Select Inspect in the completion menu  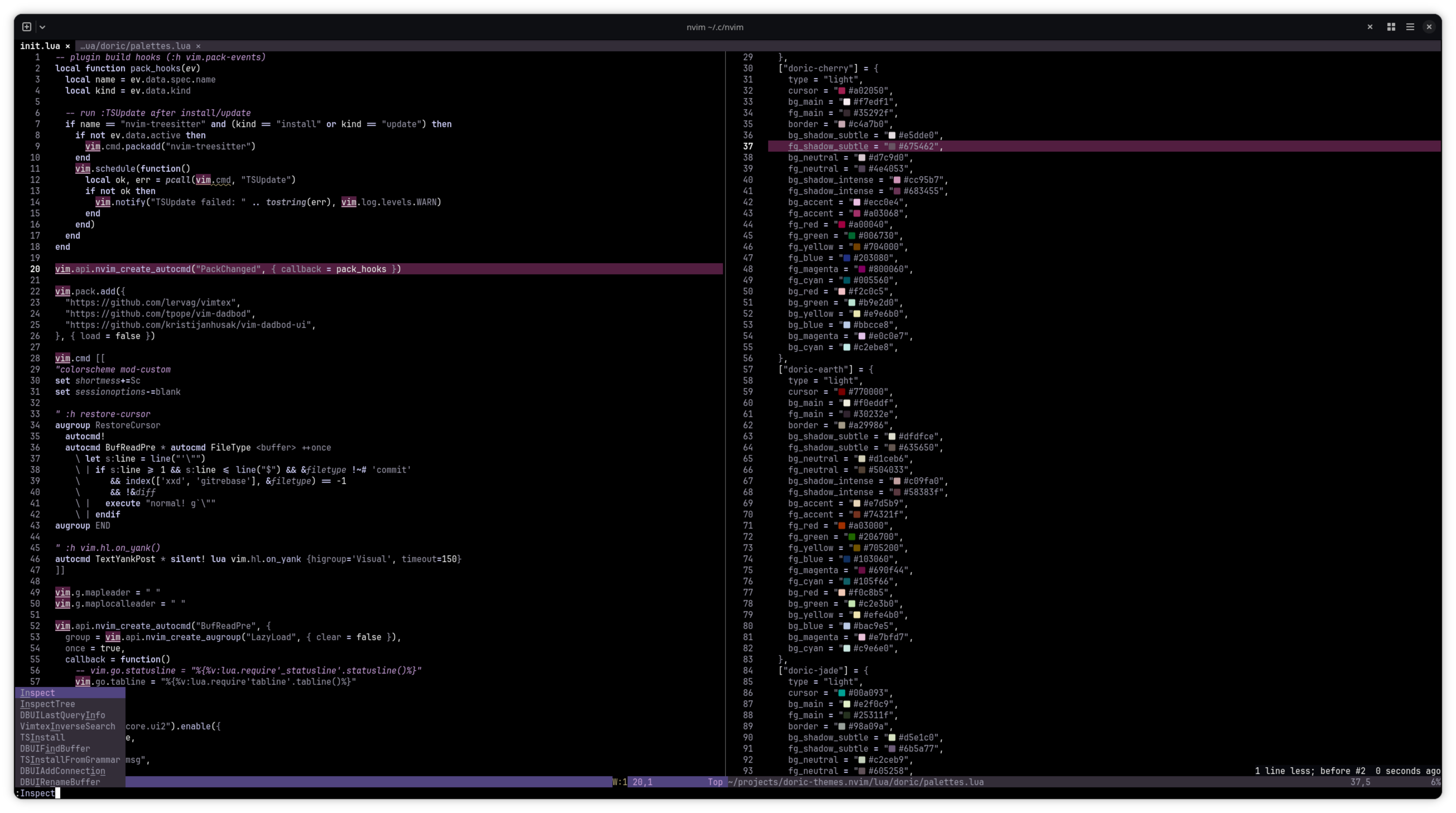pos(70,693)
